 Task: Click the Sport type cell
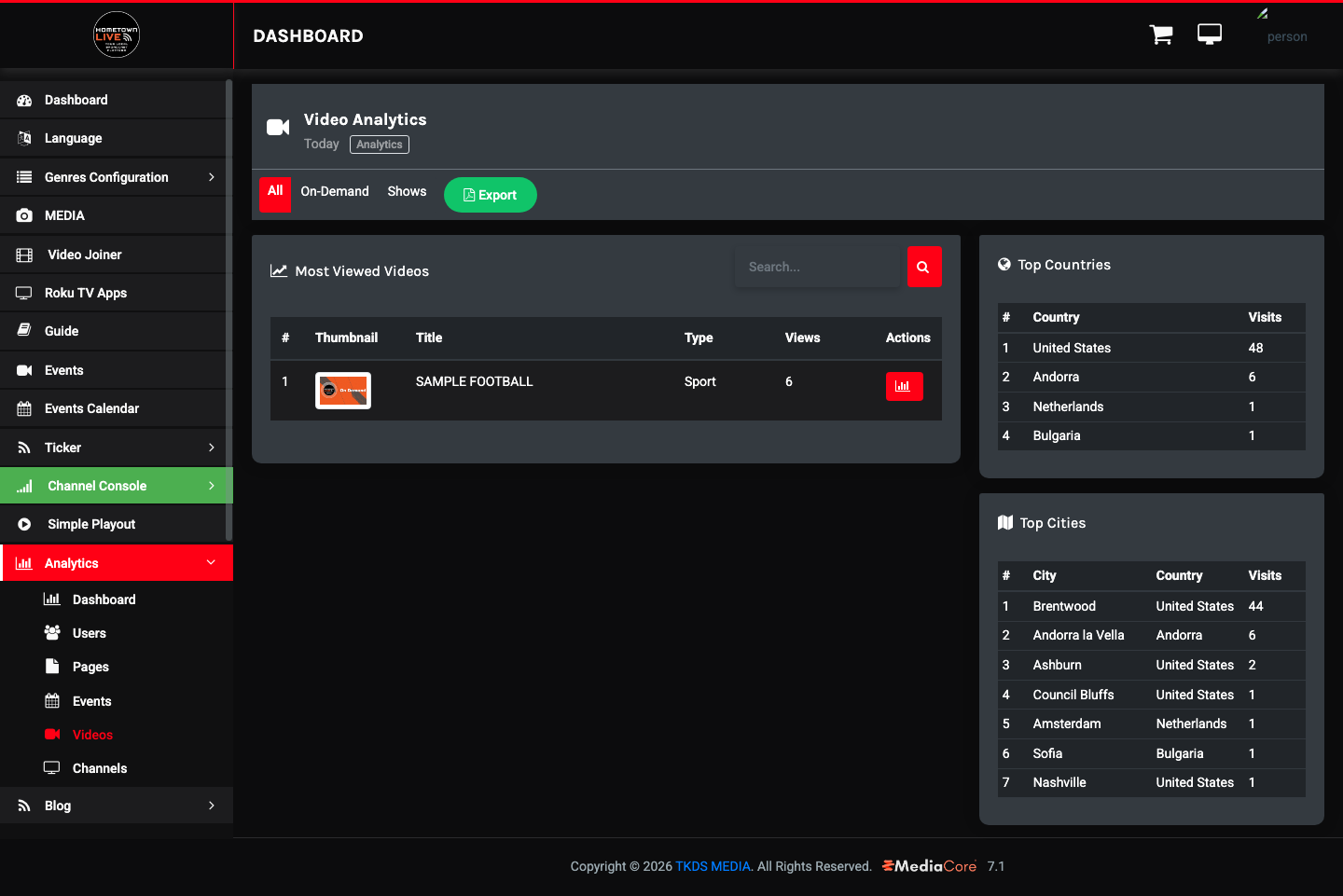point(699,381)
